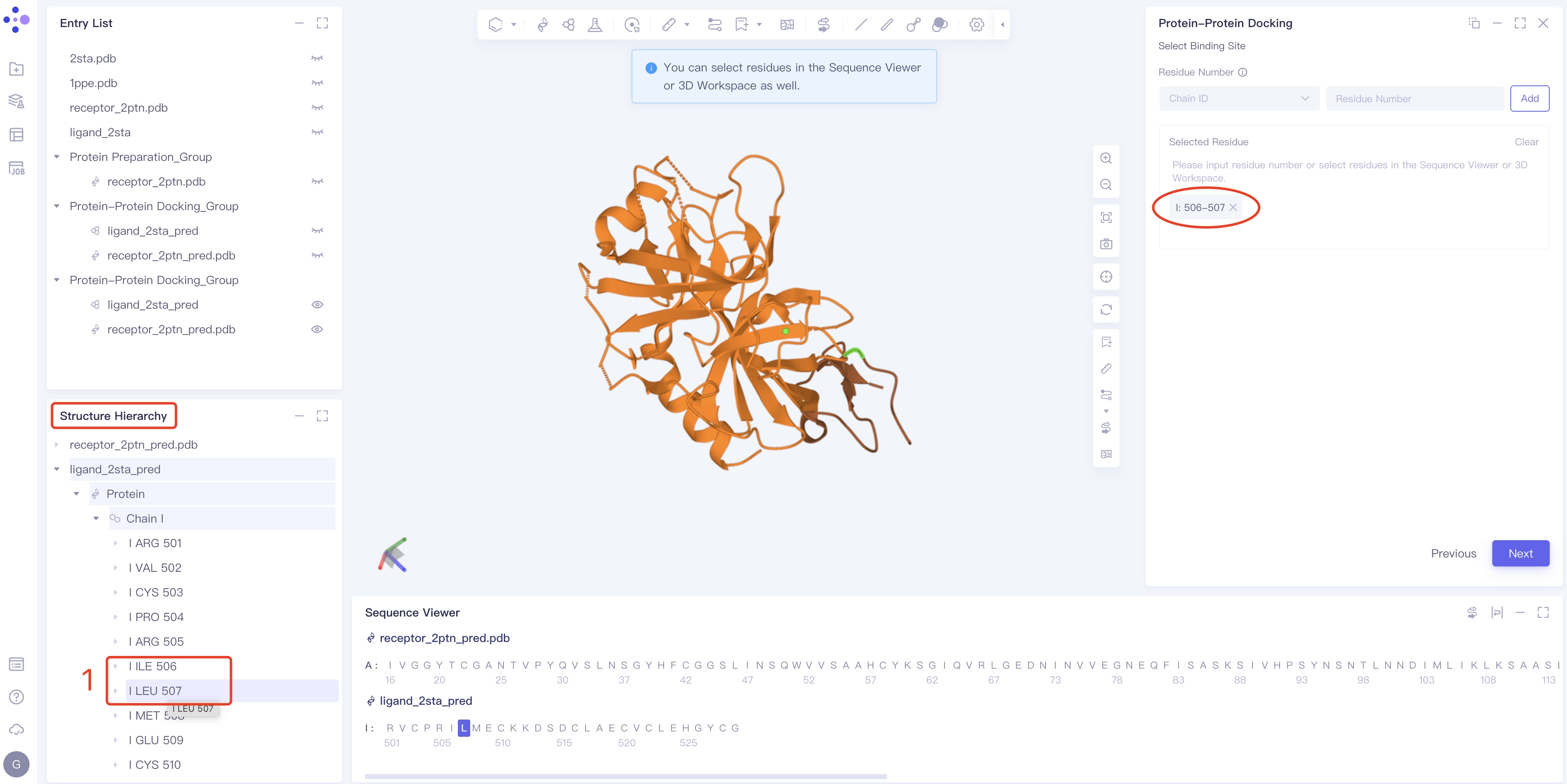The height and width of the screenshot is (784, 1567).
Task: Collapse the Chain I tree node
Action: (x=96, y=518)
